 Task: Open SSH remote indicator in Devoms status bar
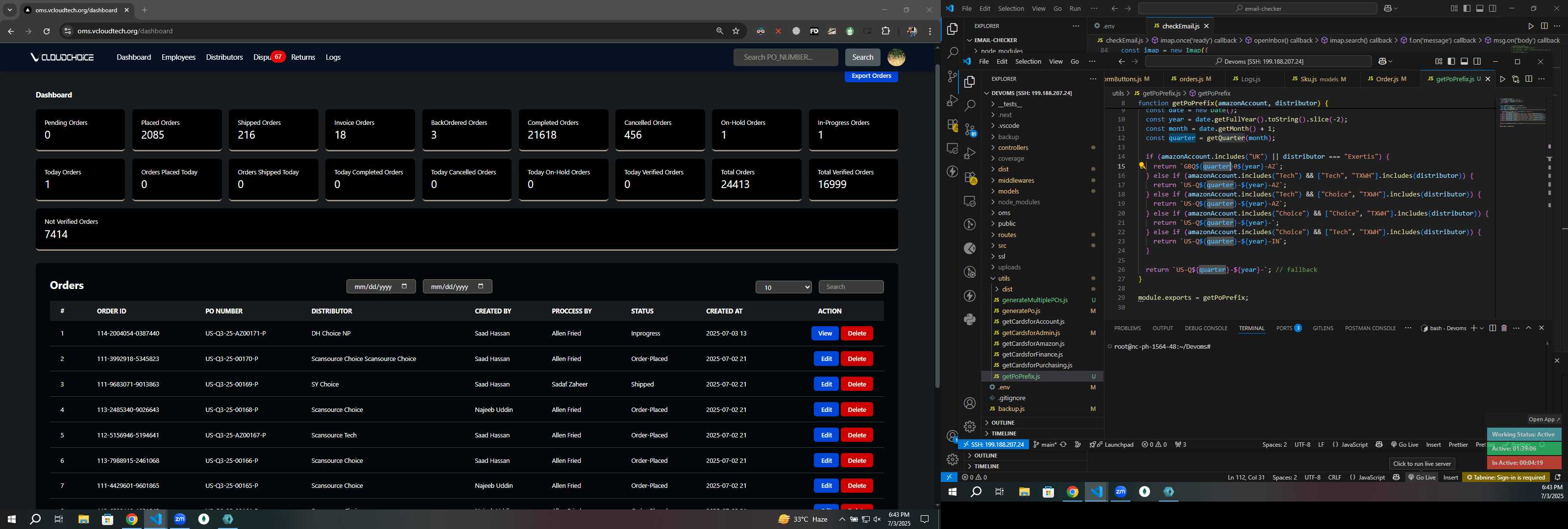click(993, 444)
